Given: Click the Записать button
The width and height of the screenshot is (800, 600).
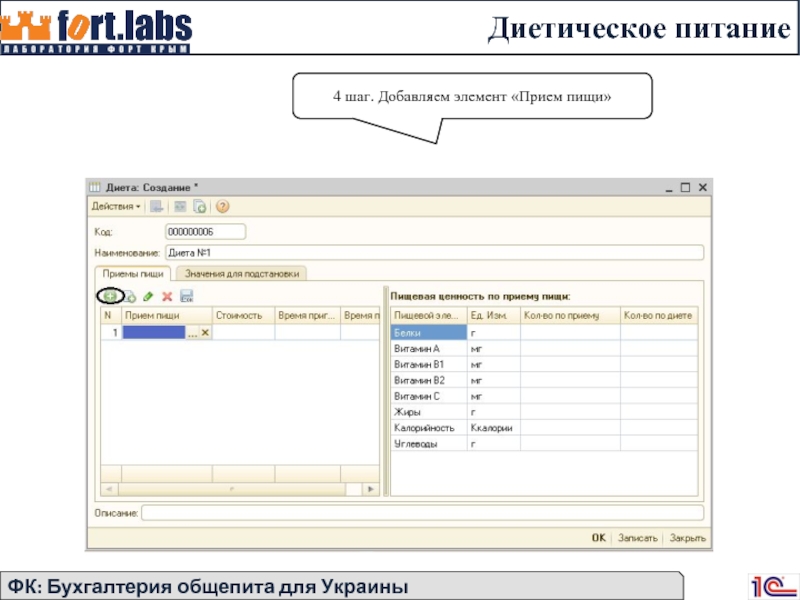Looking at the screenshot, I should click(637, 537).
